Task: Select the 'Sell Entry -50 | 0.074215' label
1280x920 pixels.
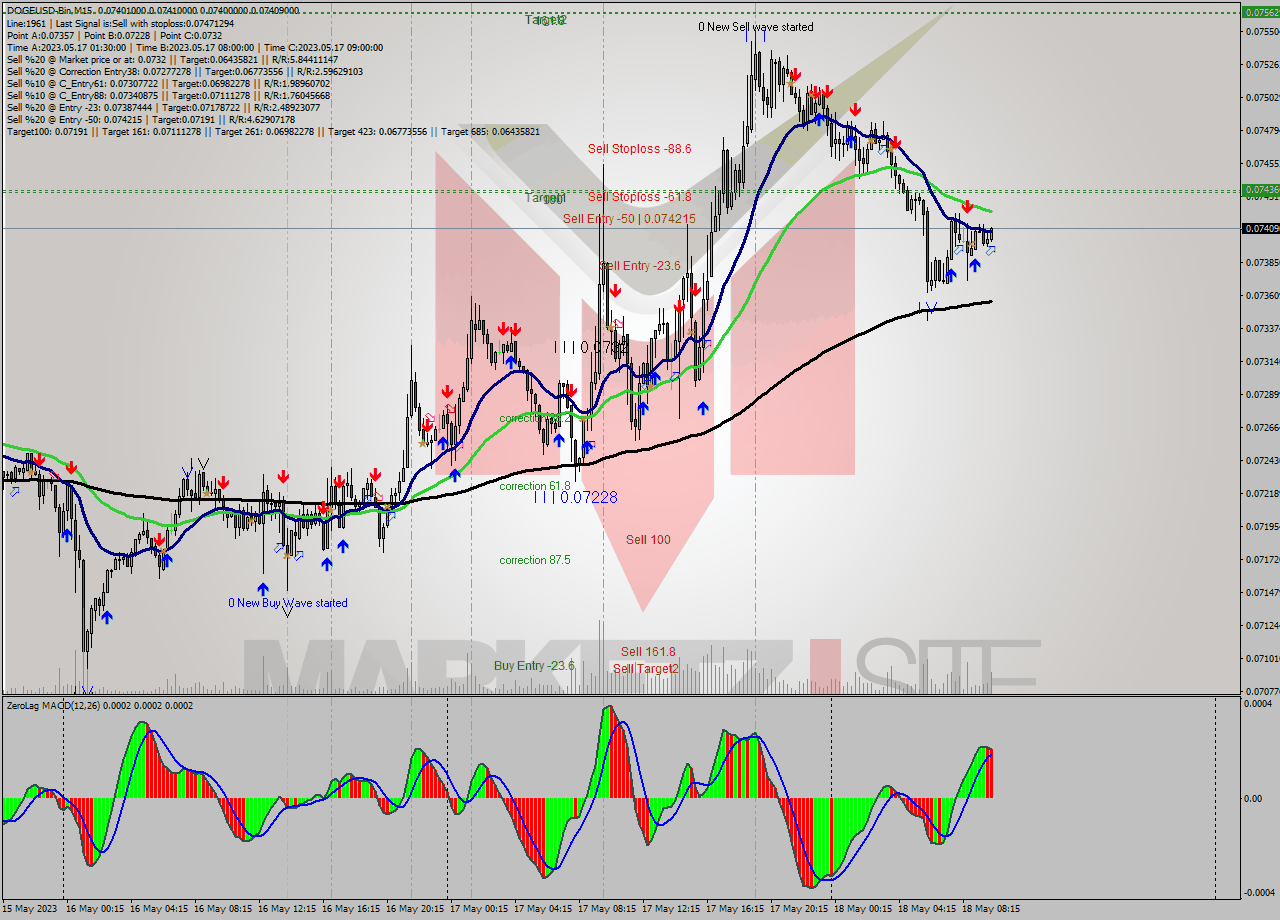Action: [629, 218]
